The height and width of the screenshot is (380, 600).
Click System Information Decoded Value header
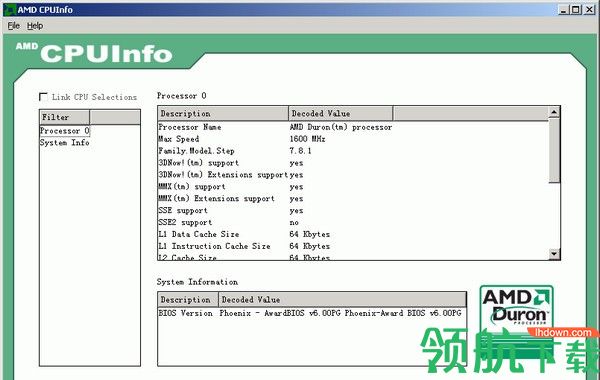[342, 300]
